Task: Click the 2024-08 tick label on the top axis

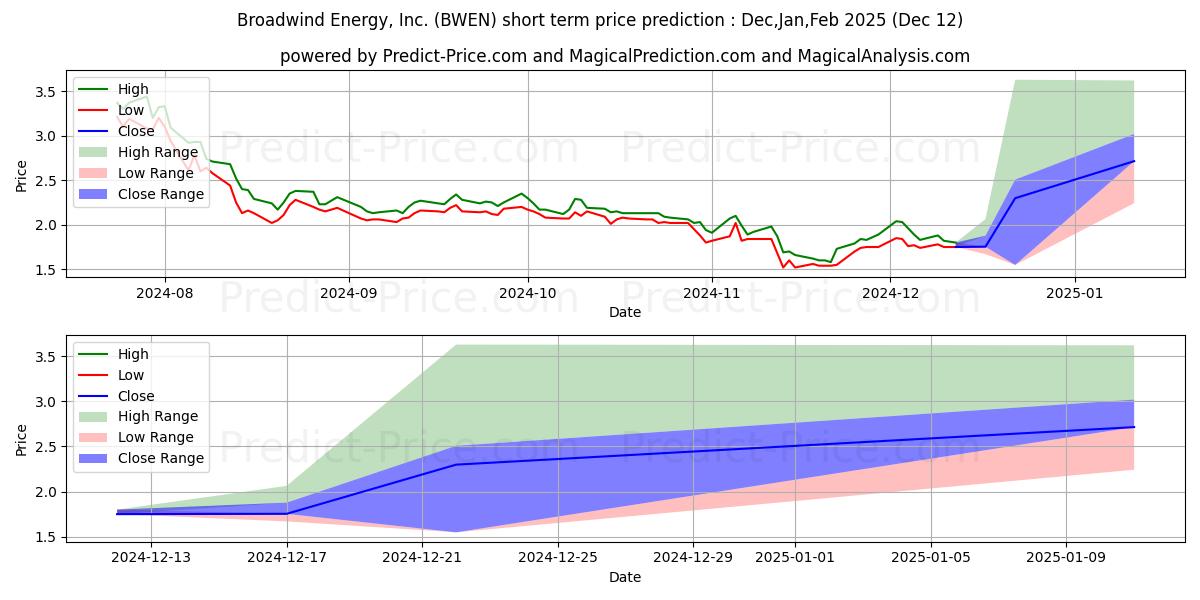Action: click(x=165, y=293)
